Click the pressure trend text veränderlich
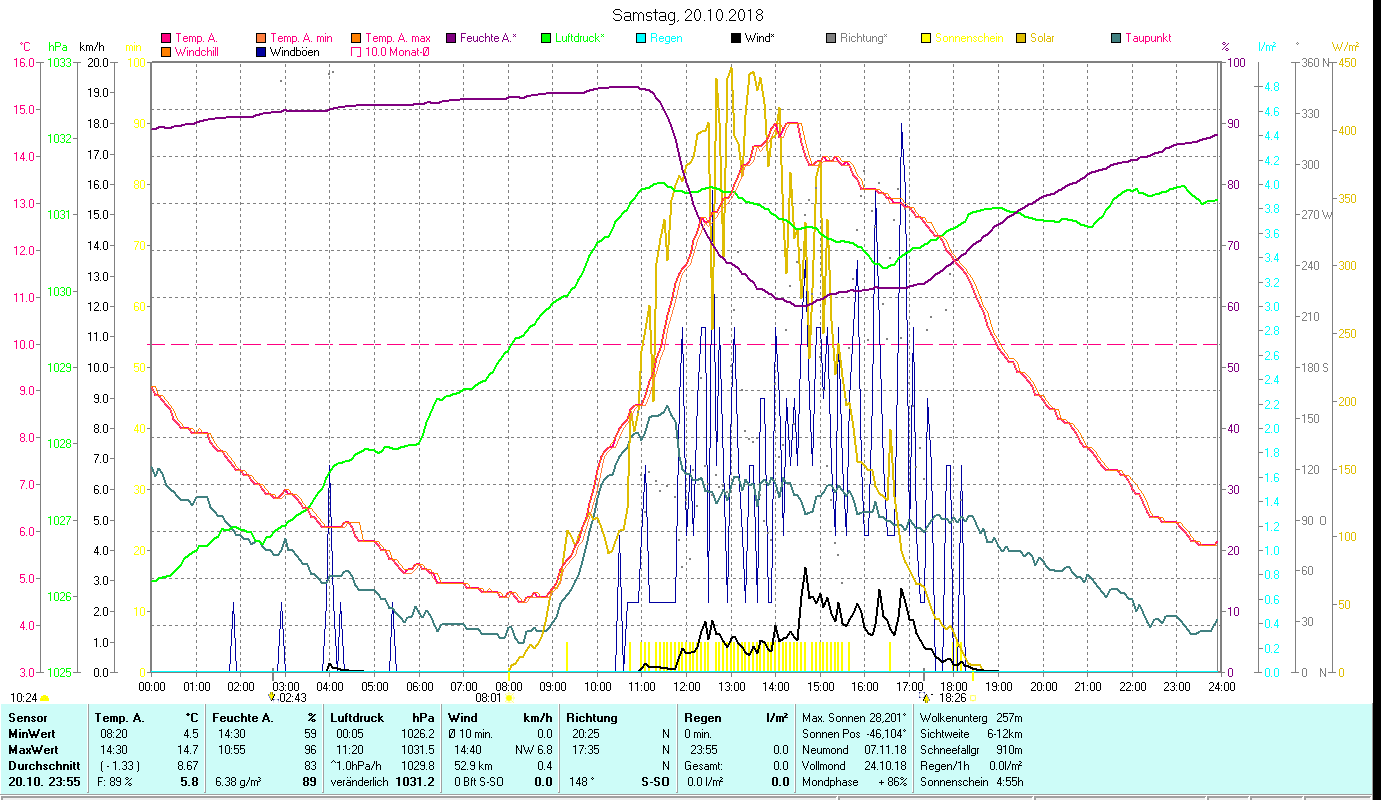 click(360, 781)
